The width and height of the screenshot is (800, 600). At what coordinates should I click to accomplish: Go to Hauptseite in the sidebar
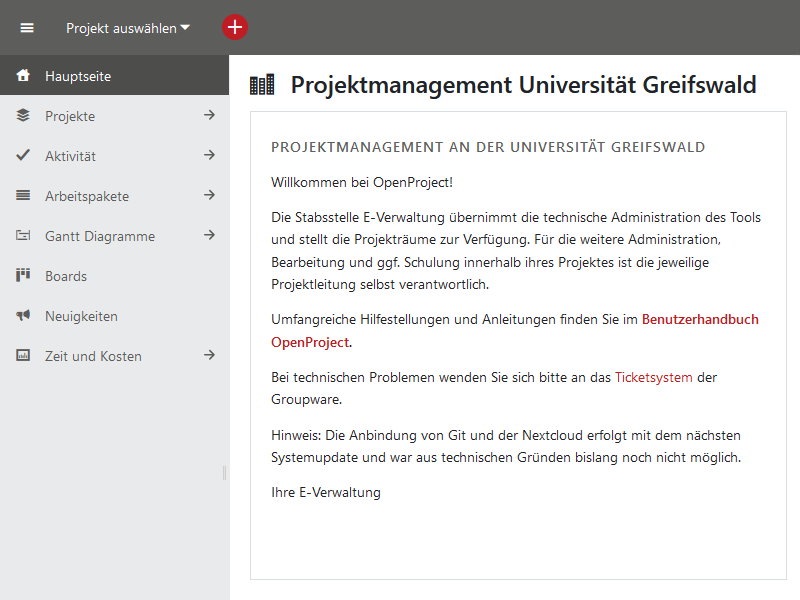click(x=114, y=76)
